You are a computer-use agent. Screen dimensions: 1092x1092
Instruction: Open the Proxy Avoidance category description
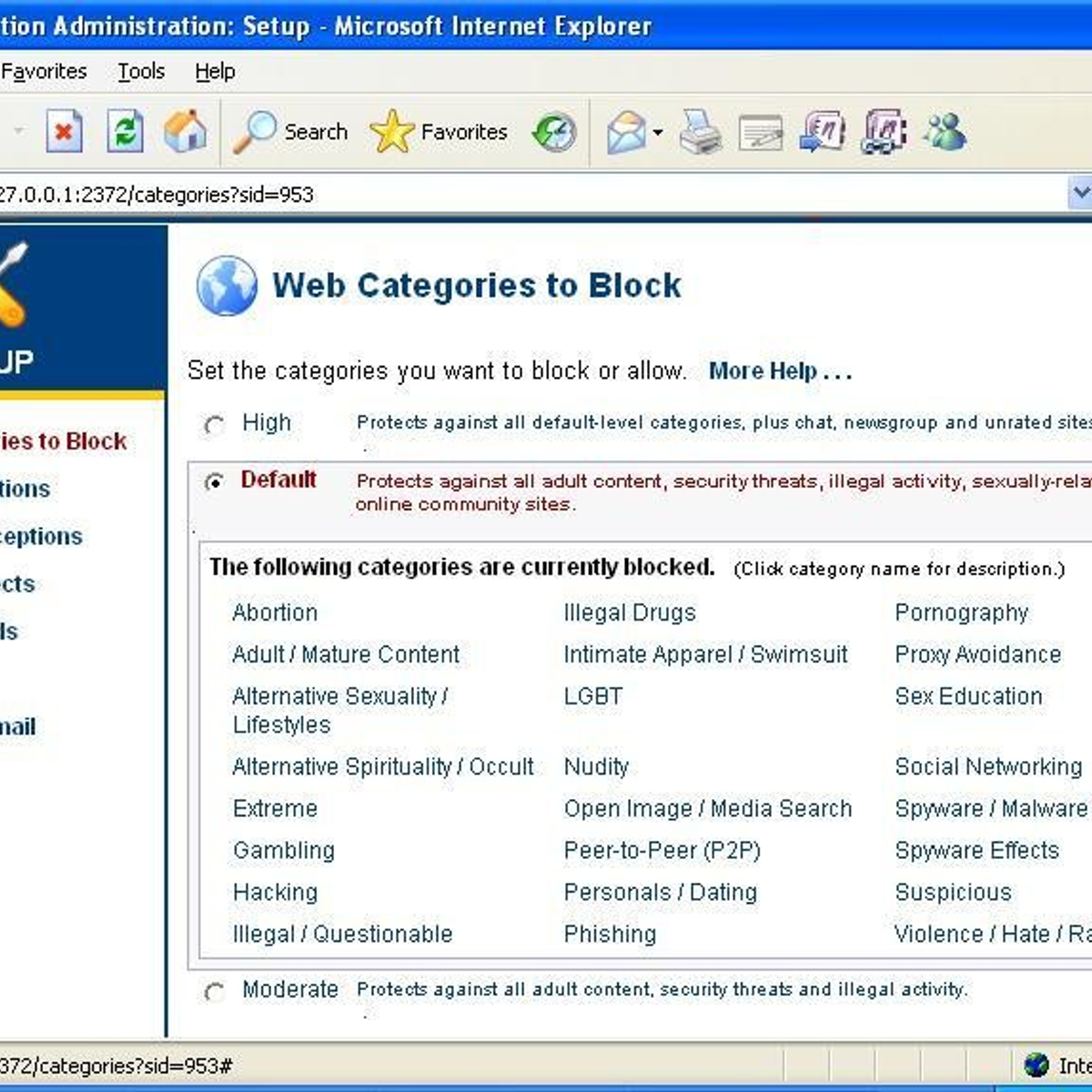977,654
